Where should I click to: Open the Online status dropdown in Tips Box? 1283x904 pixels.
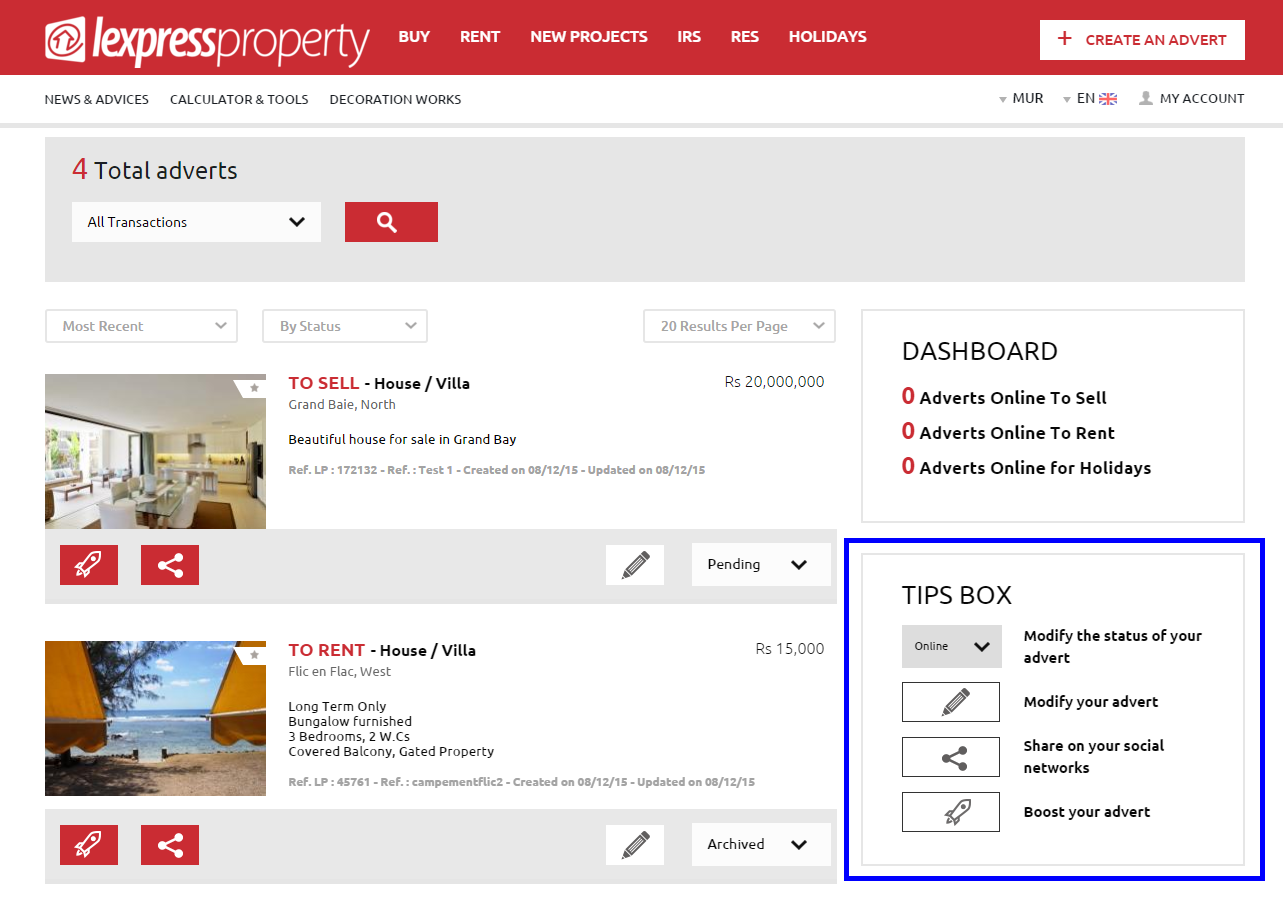click(x=951, y=647)
